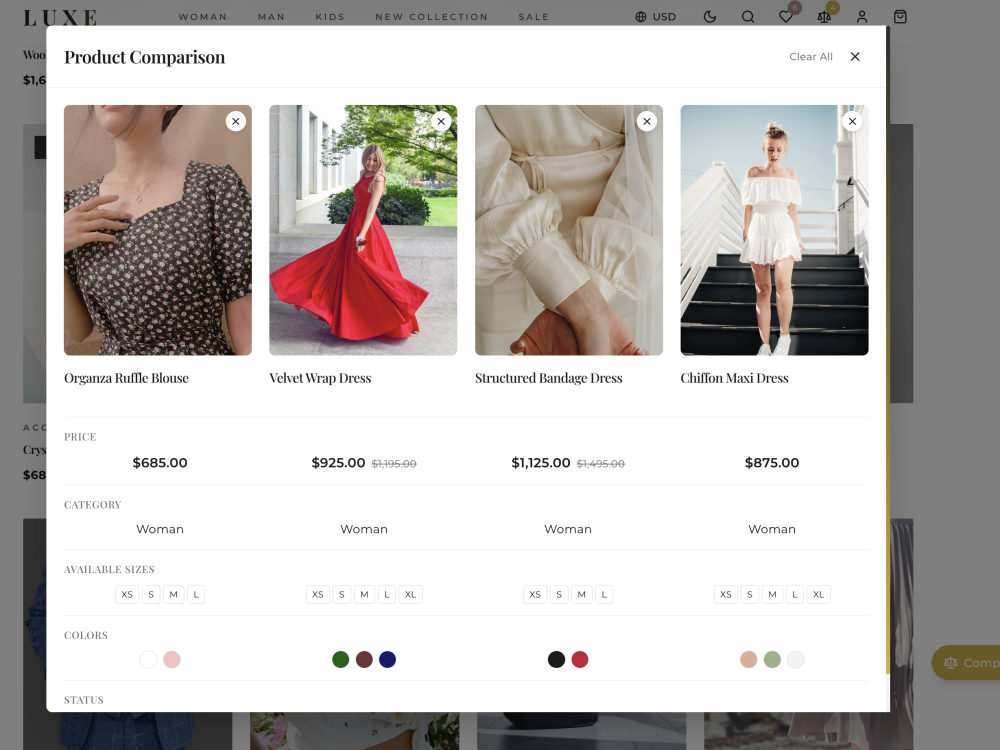The width and height of the screenshot is (1000, 750).
Task: Click Structured Bandage Dress title
Action: [x=548, y=378]
